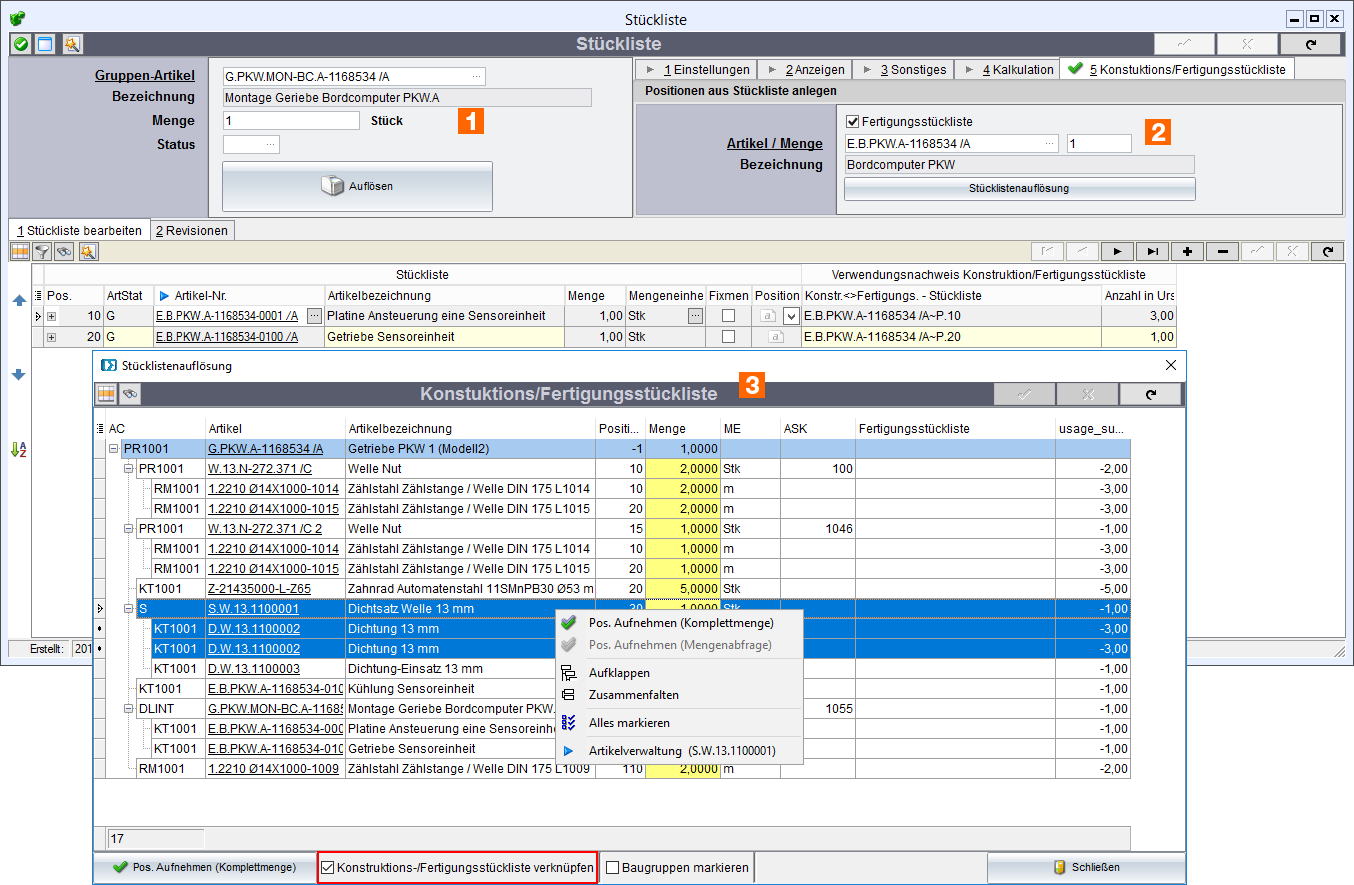Click the blue window icon in main toolbar
1354x885 pixels.
[45, 44]
